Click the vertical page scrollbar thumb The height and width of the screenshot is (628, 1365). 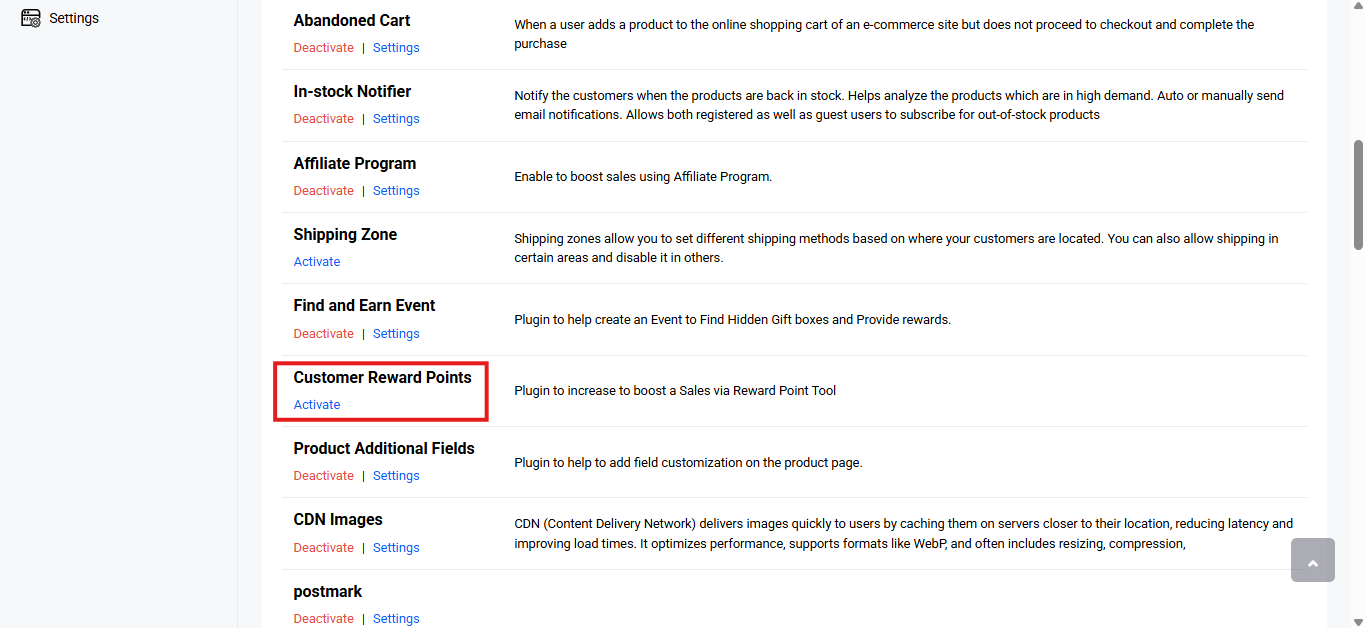pyautogui.click(x=1358, y=195)
